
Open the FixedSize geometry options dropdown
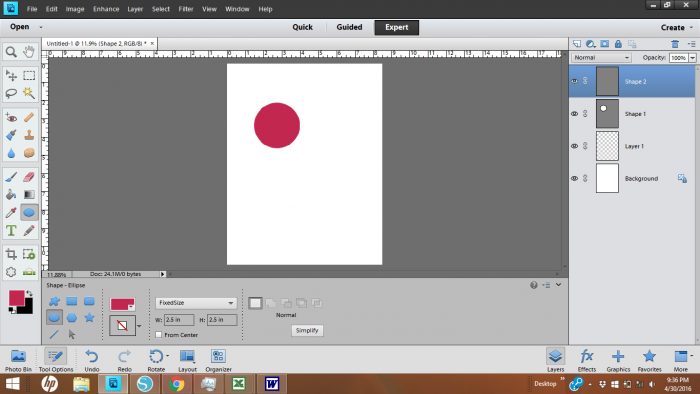[196, 303]
